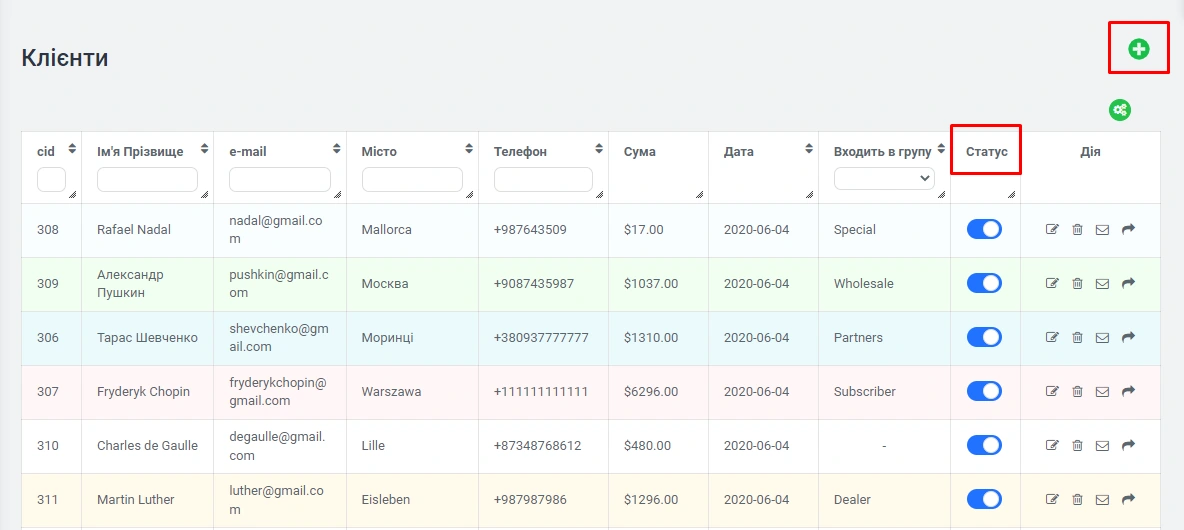Viewport: 1184px width, 530px height.
Task: Click the green add client plus icon
Action: coord(1138,49)
